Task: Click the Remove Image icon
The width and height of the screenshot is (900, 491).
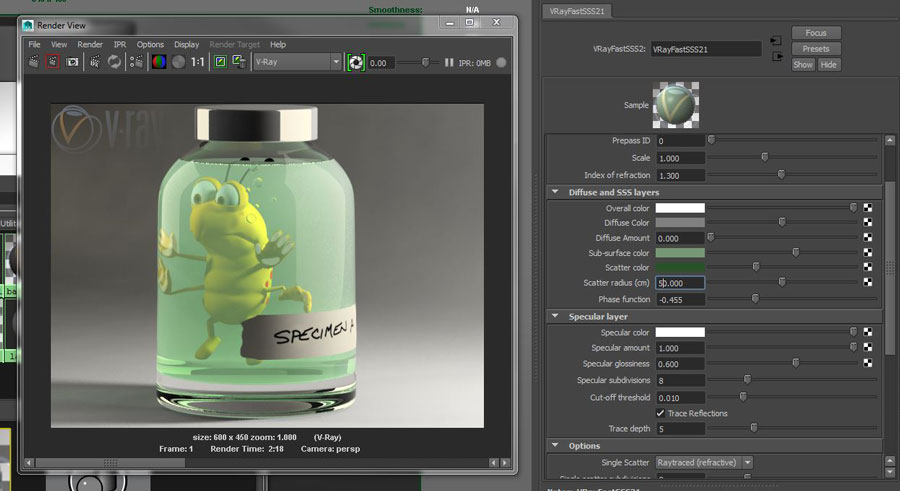Action: click(239, 61)
